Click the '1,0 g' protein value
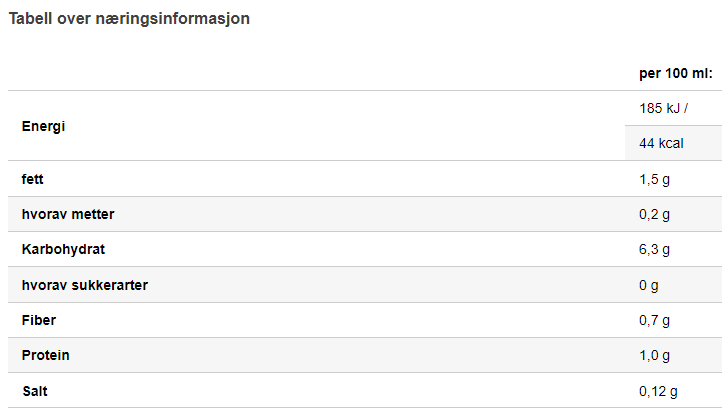Viewport: 722px width, 412px height. [654, 355]
